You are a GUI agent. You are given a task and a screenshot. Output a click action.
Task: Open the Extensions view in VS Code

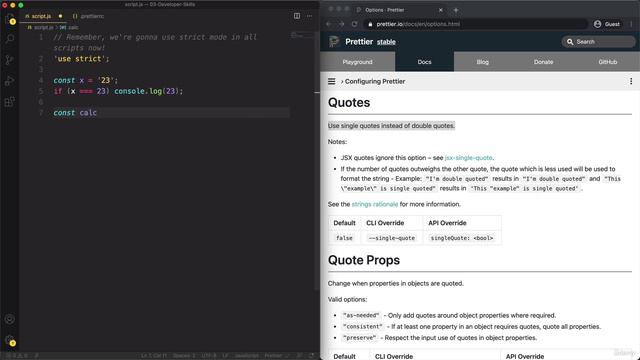pyautogui.click(x=10, y=101)
